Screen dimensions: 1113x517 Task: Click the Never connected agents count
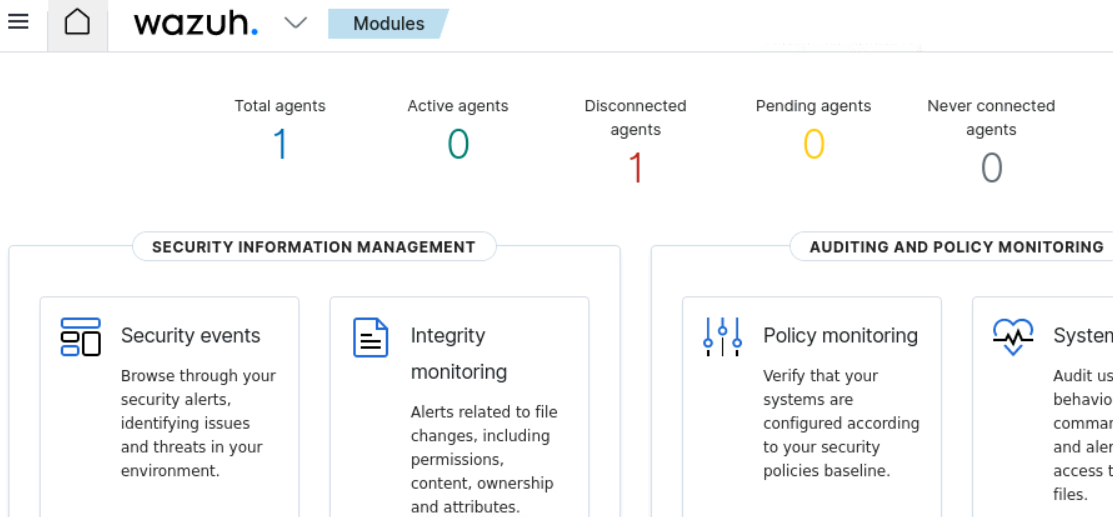[x=991, y=168]
